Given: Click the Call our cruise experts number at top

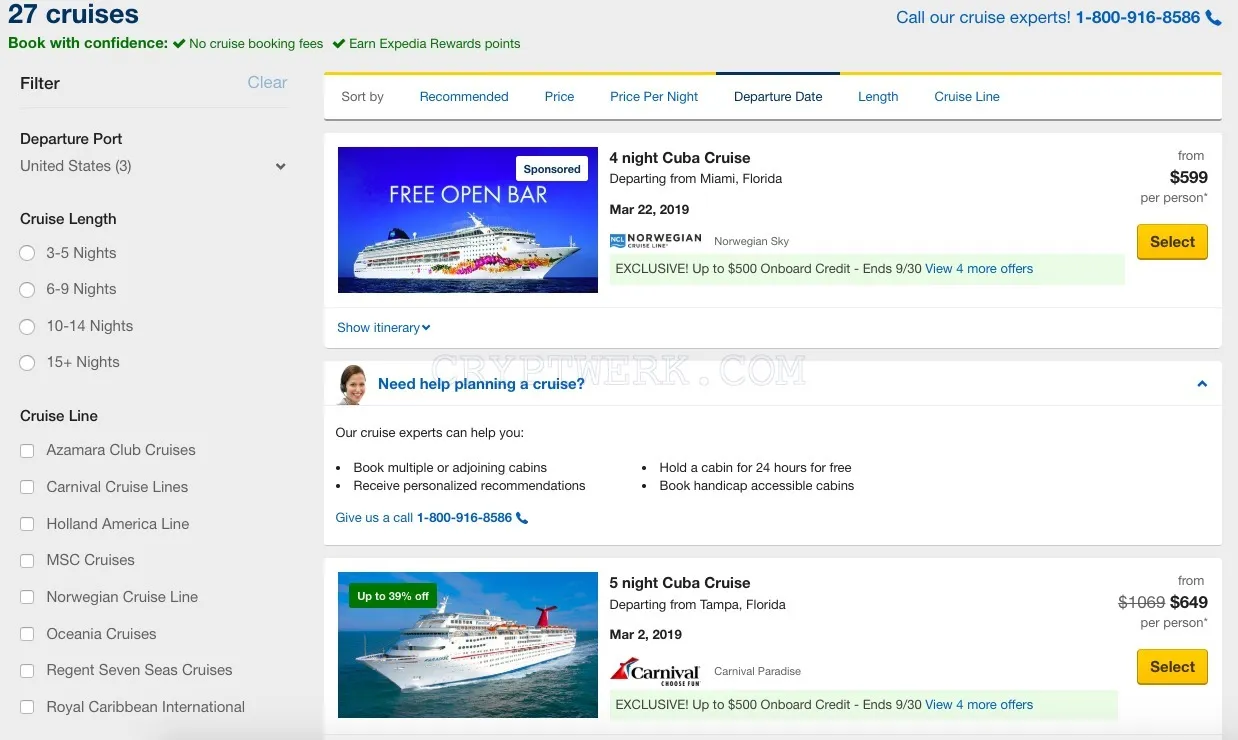Looking at the screenshot, I should coord(1138,18).
